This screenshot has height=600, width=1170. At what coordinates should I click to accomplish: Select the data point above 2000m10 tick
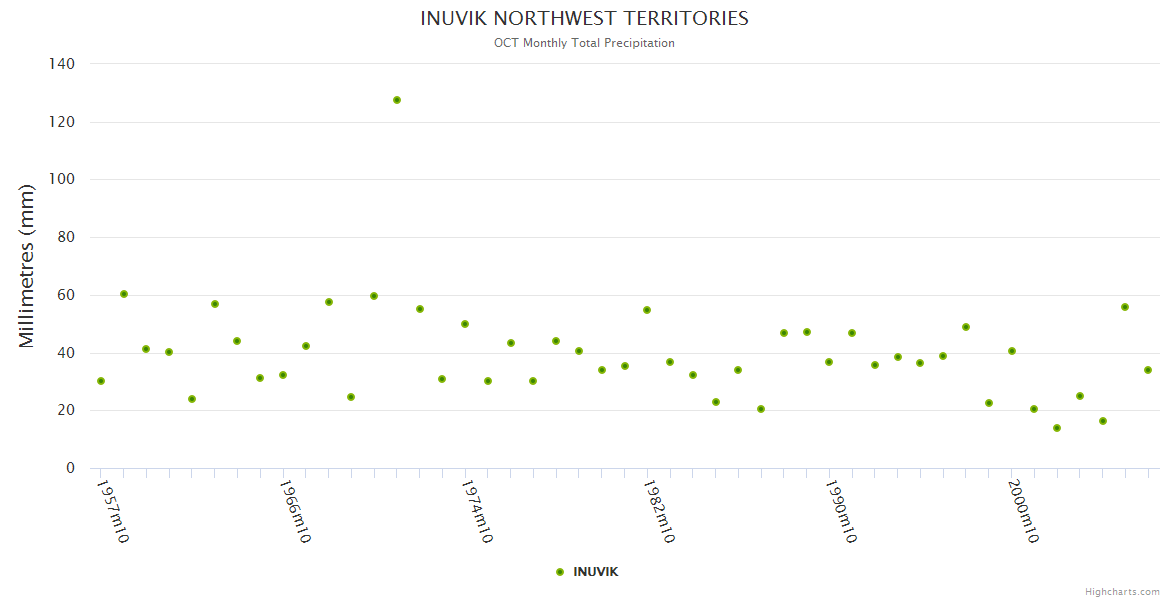pos(1012,351)
